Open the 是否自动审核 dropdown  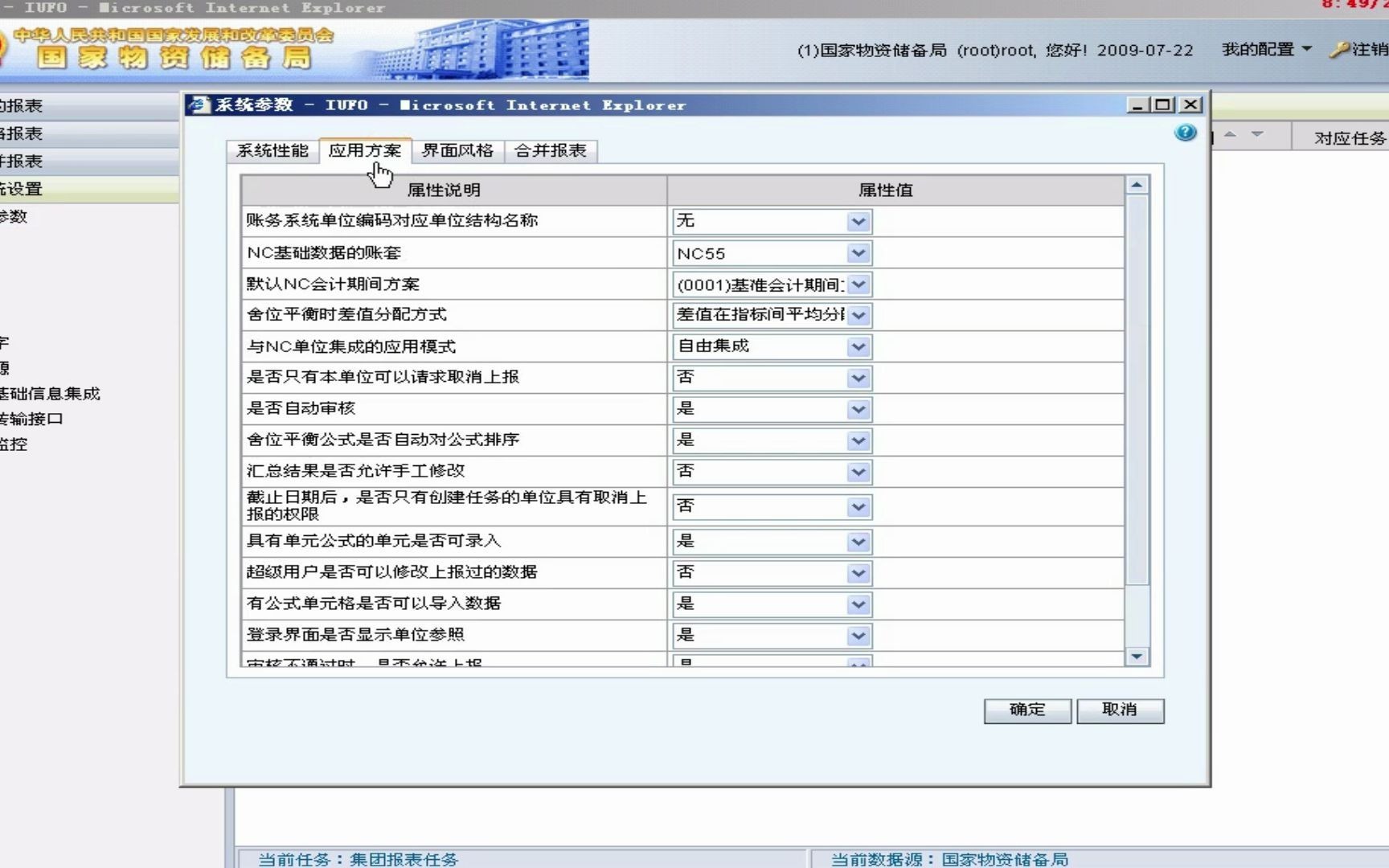tap(858, 409)
